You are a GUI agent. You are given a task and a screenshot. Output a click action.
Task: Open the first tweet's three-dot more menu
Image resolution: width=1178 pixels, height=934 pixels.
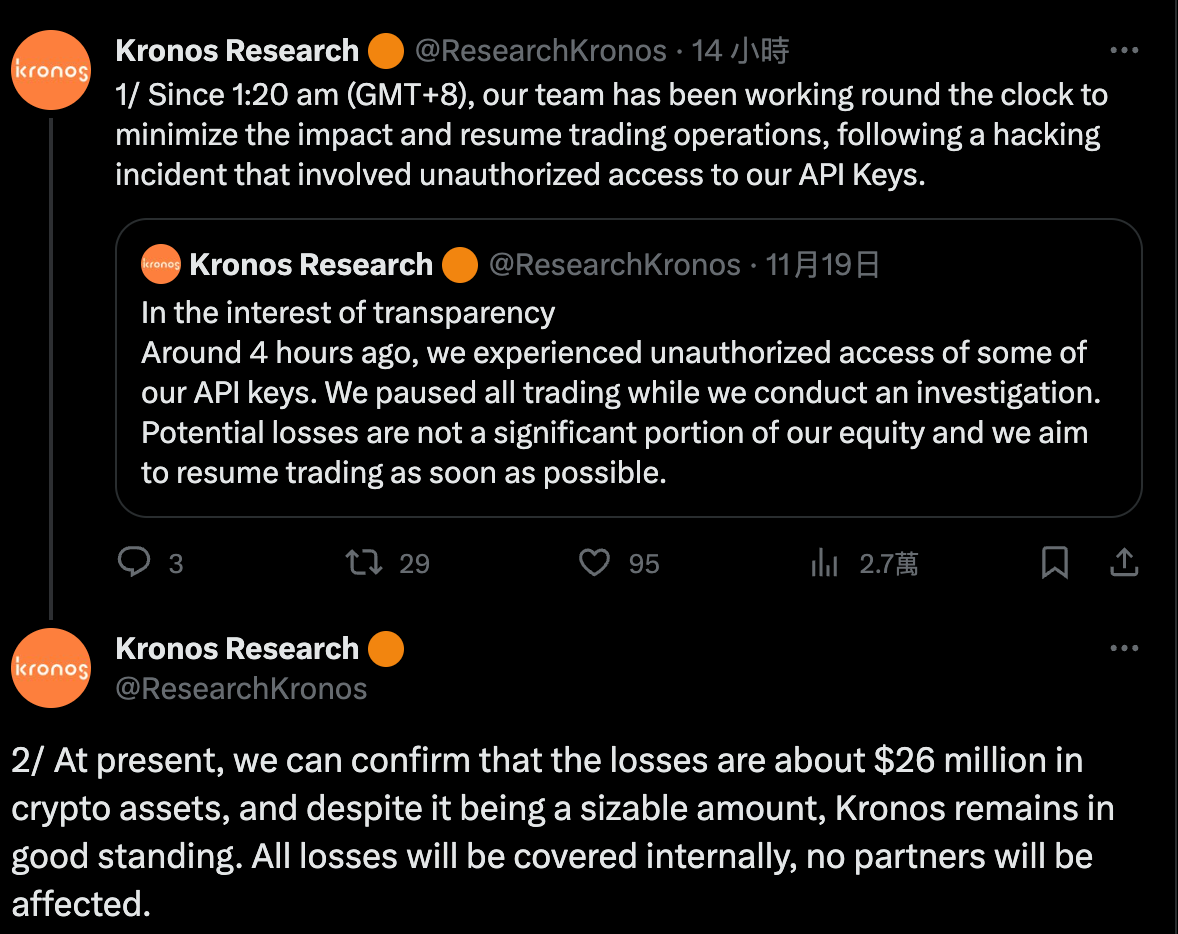coord(1125,50)
